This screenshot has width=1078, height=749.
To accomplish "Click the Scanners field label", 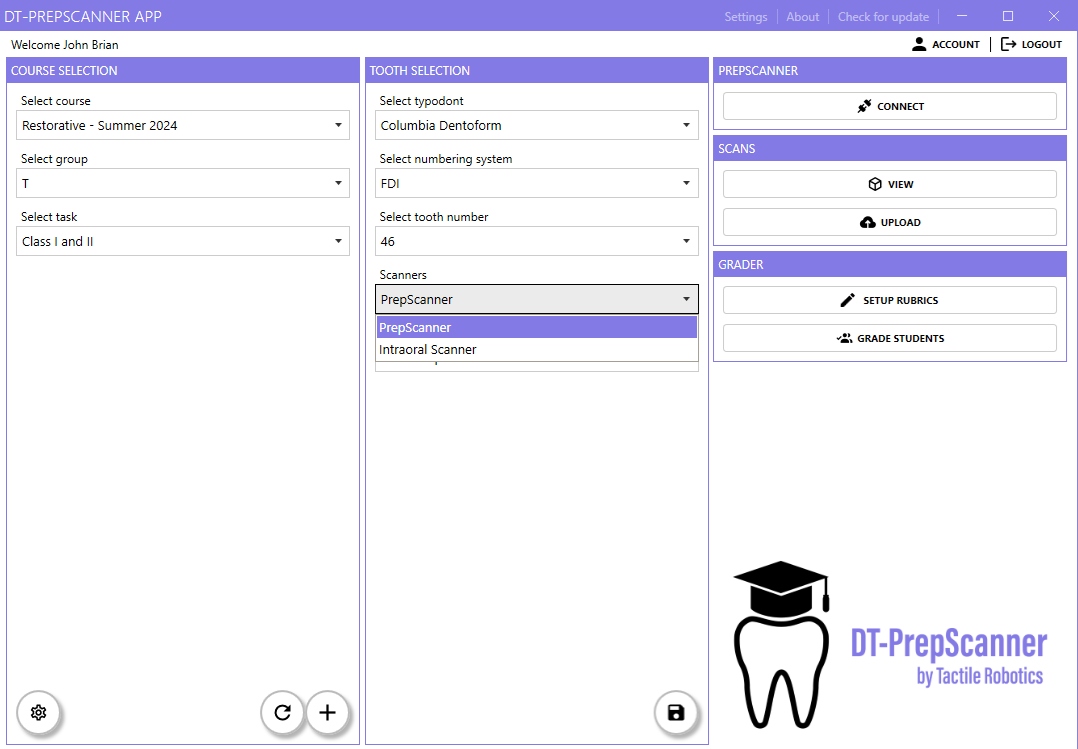I will tap(403, 274).
